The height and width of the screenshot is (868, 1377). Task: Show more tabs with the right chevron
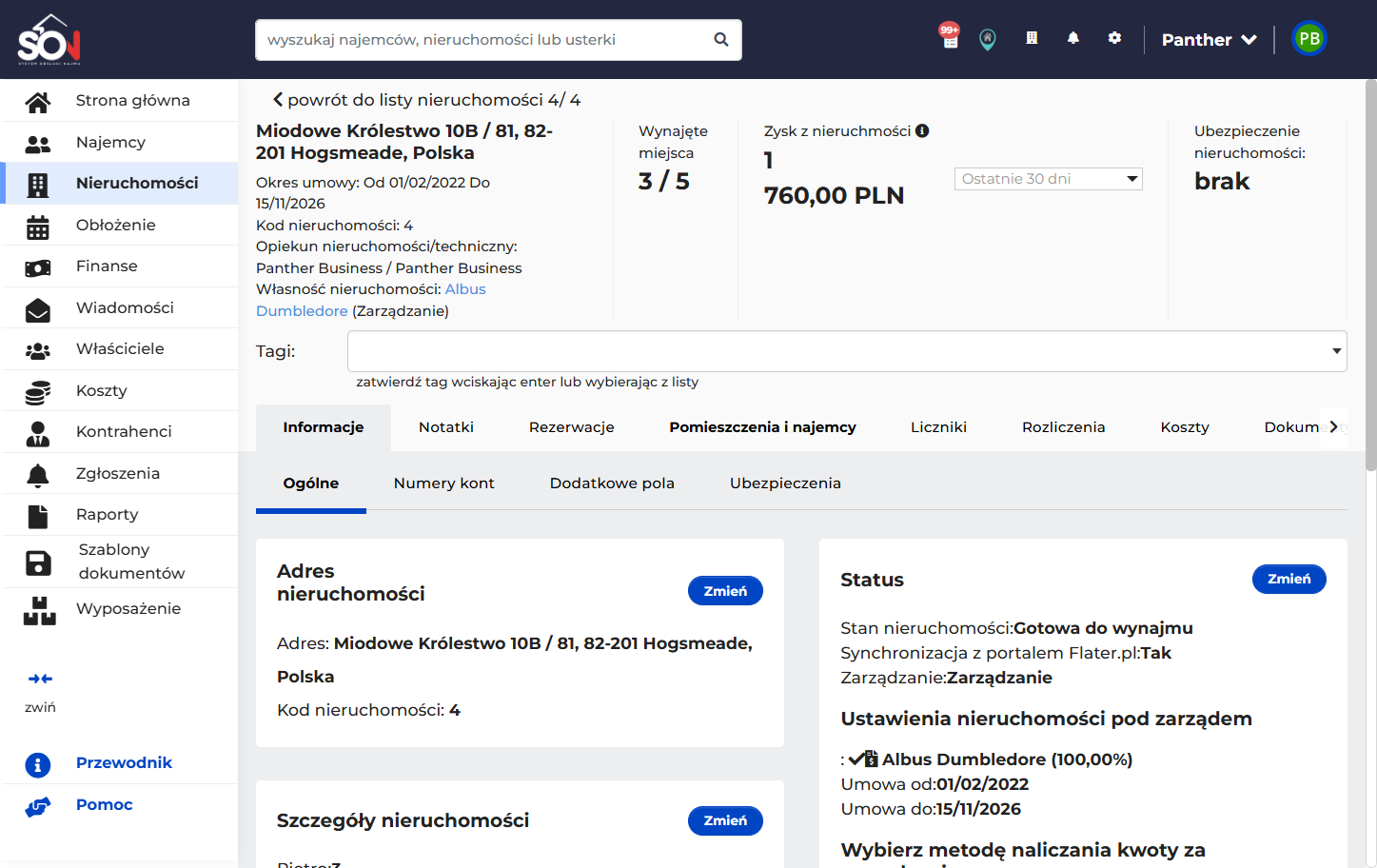pyautogui.click(x=1333, y=427)
